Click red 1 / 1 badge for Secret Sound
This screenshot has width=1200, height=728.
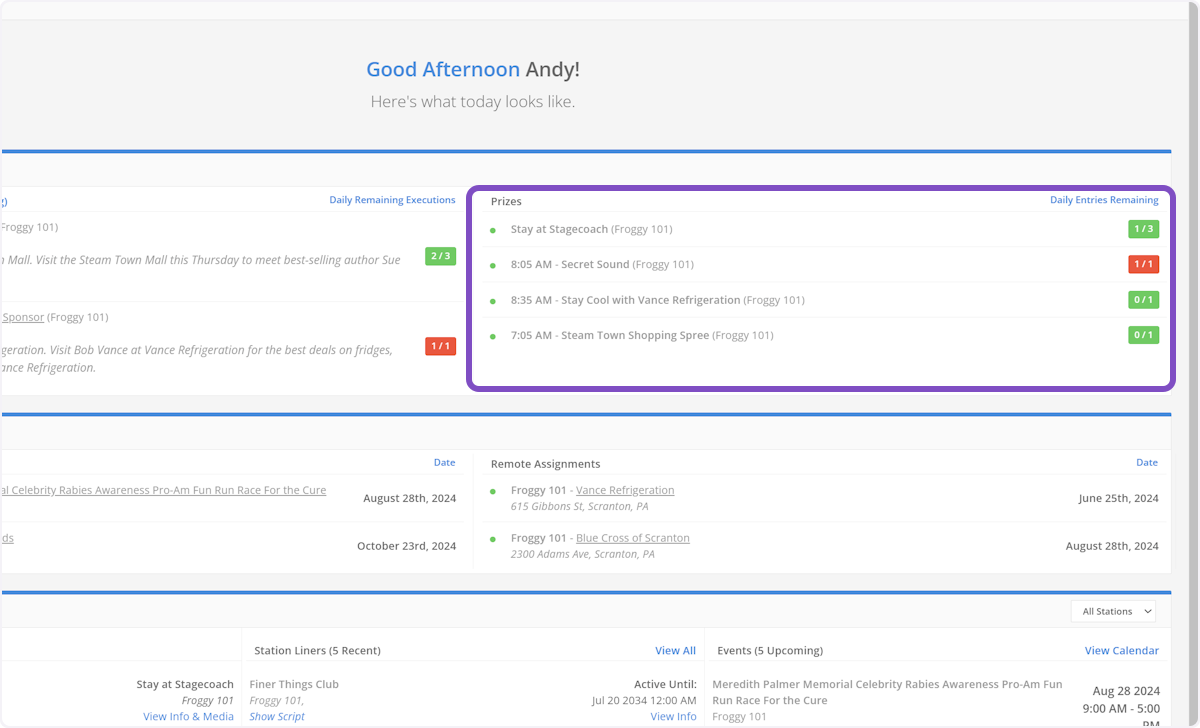(x=1143, y=264)
